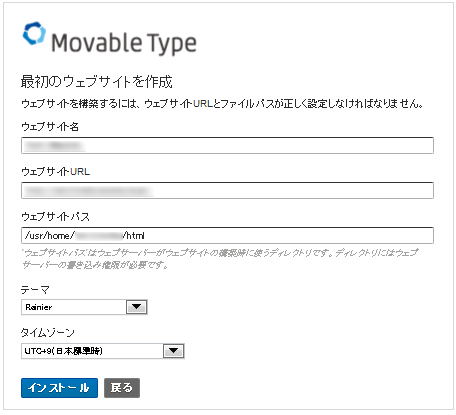Click the Movable Type hexagon logo icon

pos(34,33)
